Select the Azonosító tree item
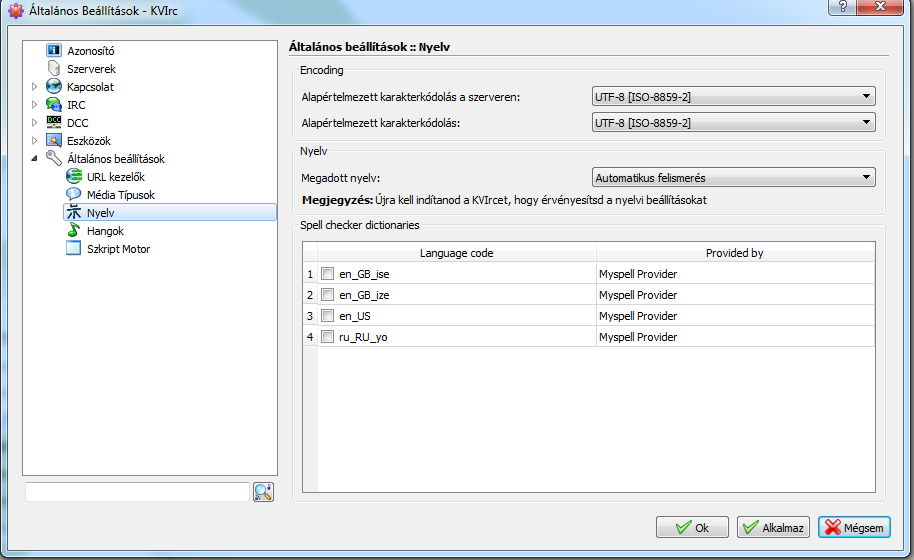The width and height of the screenshot is (914, 560). [90, 51]
